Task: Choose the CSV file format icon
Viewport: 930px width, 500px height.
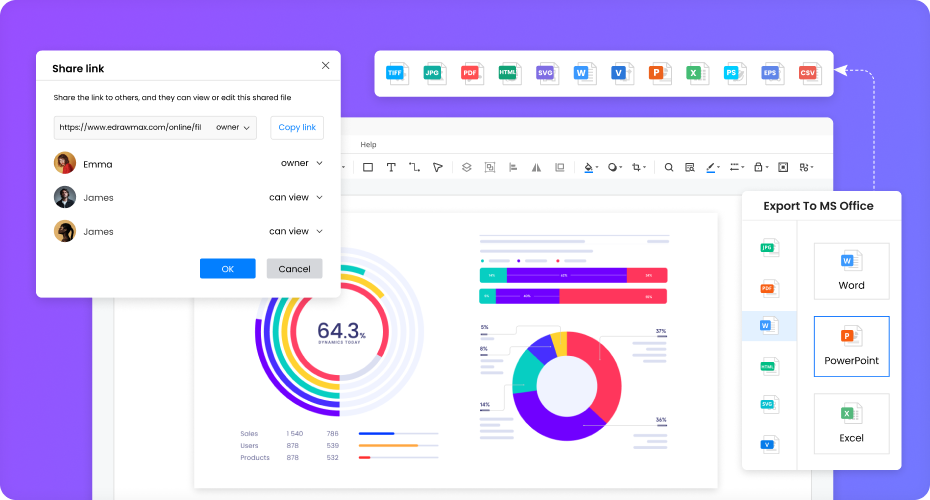Action: (x=807, y=72)
